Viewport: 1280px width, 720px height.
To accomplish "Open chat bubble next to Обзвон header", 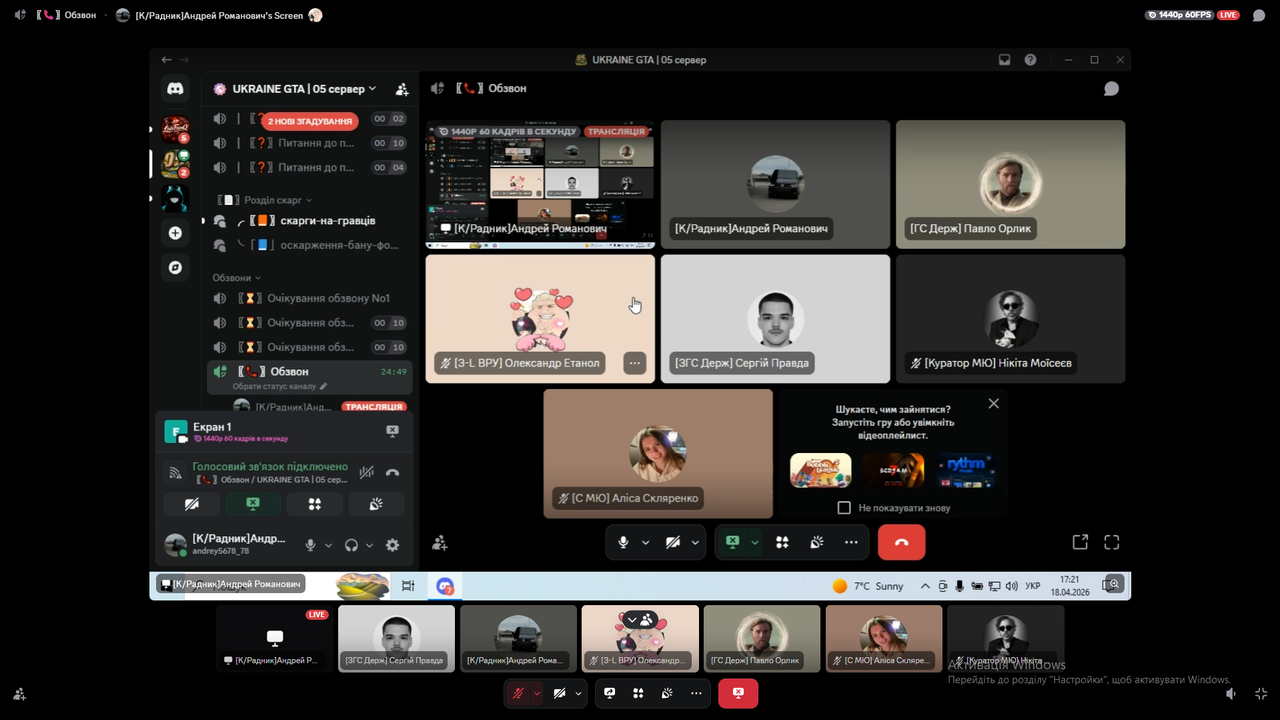I will click(1111, 89).
